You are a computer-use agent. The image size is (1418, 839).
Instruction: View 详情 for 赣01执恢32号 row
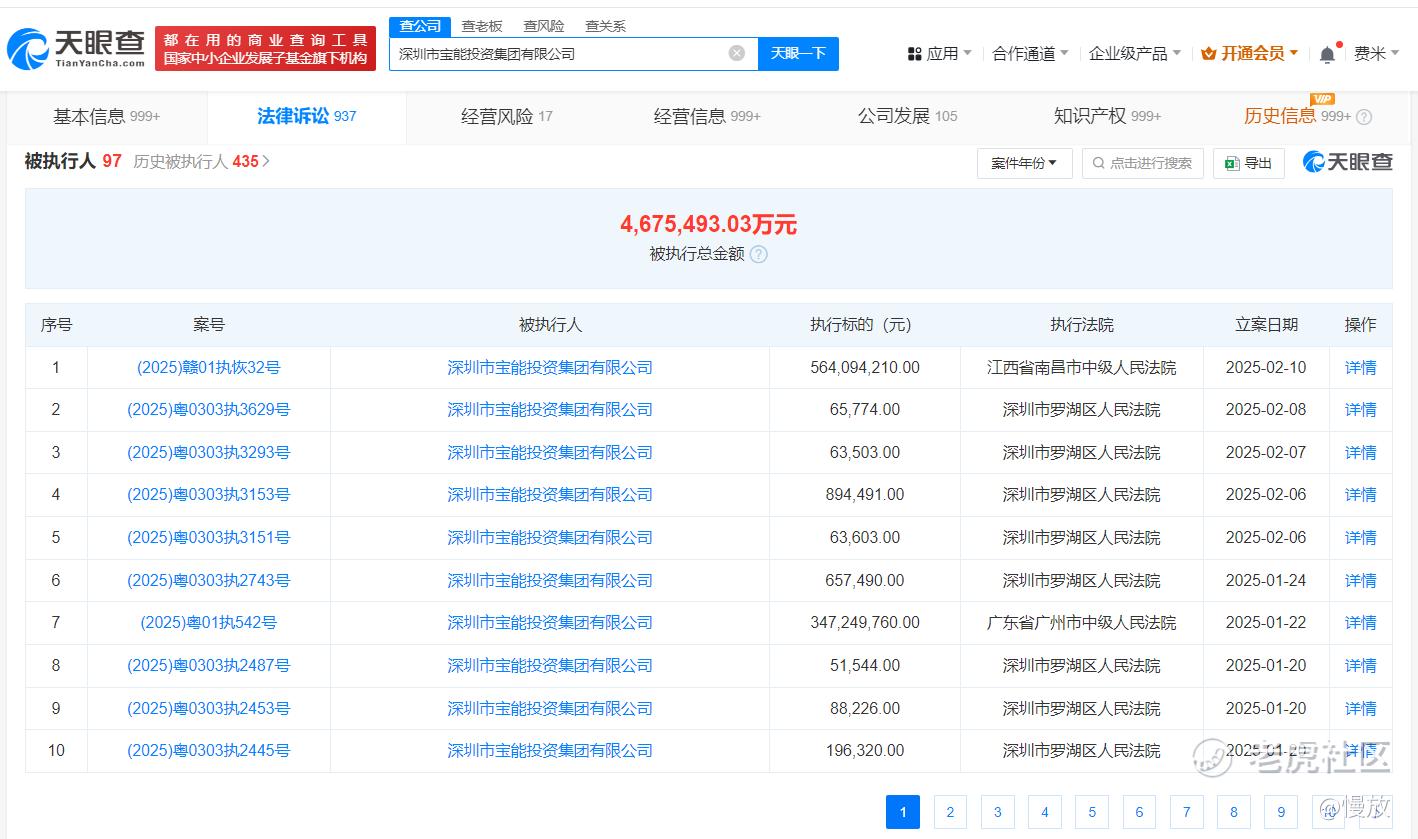1360,368
